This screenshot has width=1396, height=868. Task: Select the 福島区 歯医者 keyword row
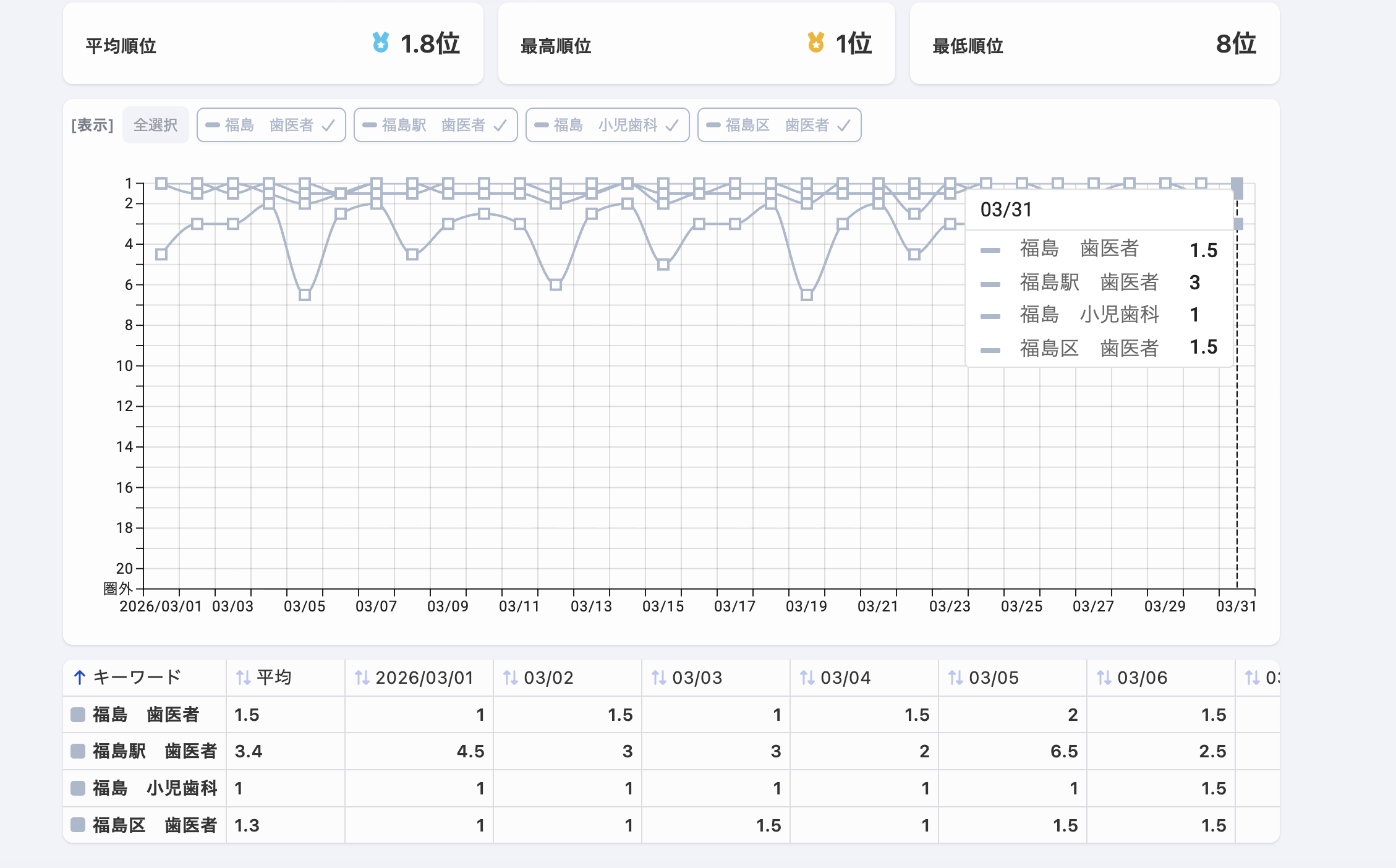(155, 825)
